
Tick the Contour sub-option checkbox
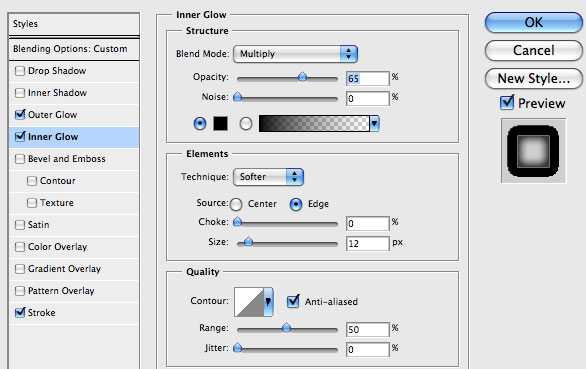[32, 181]
